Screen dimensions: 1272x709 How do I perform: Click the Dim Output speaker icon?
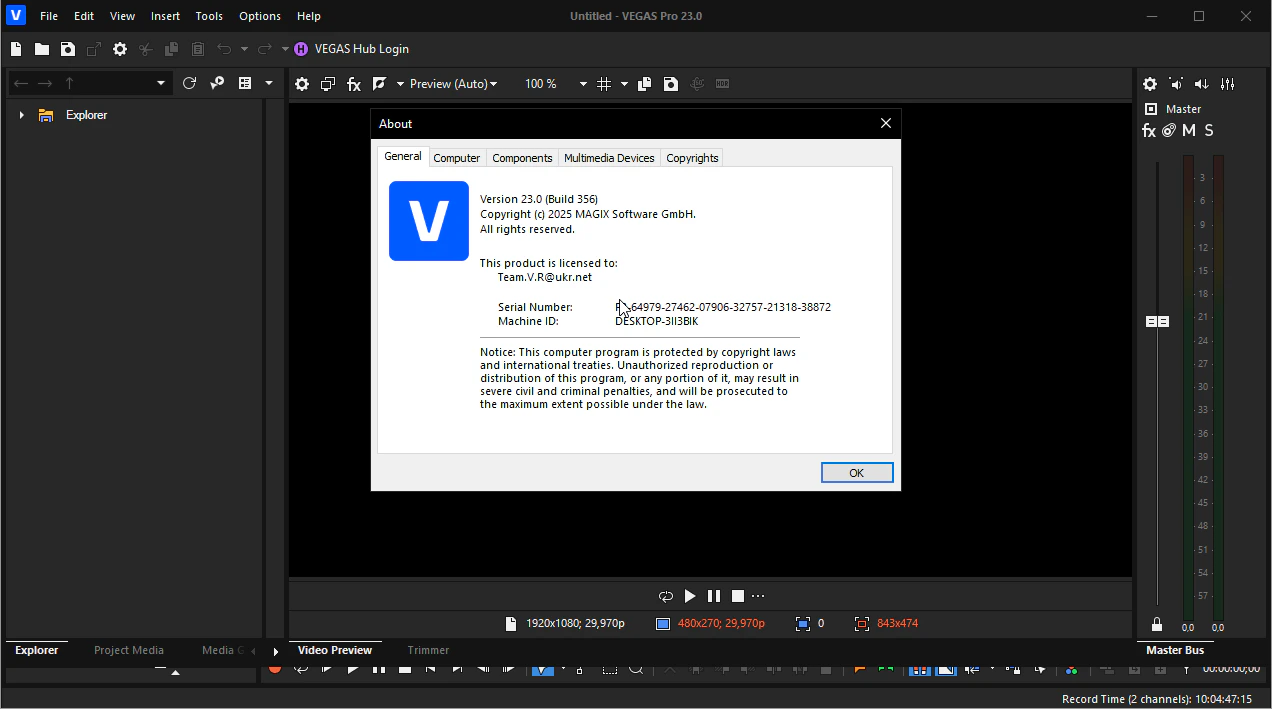[1202, 84]
